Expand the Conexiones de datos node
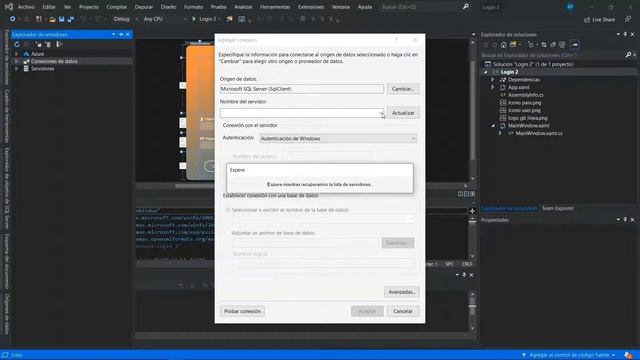 pyautogui.click(x=17, y=61)
